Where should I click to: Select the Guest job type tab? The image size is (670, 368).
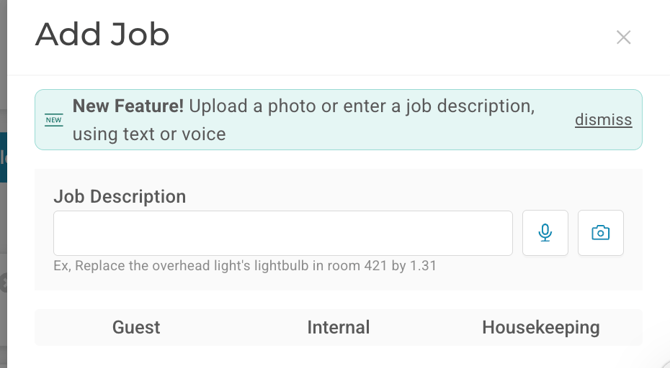click(136, 327)
